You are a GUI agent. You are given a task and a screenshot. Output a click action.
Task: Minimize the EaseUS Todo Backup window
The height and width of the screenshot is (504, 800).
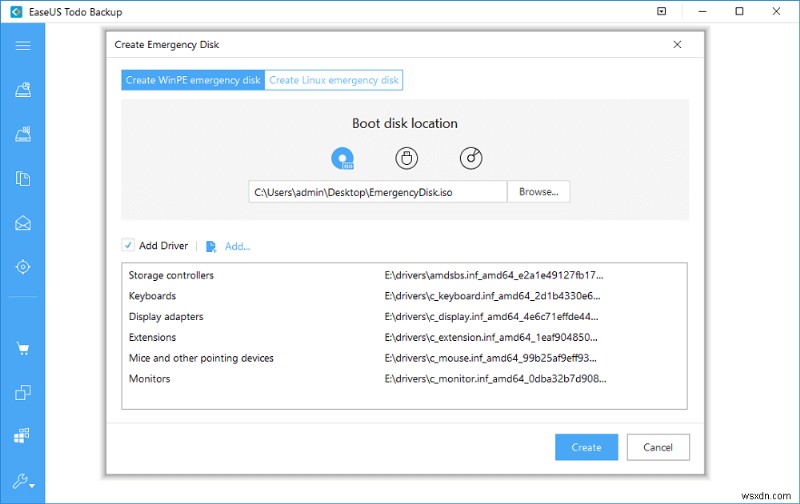pyautogui.click(x=703, y=11)
